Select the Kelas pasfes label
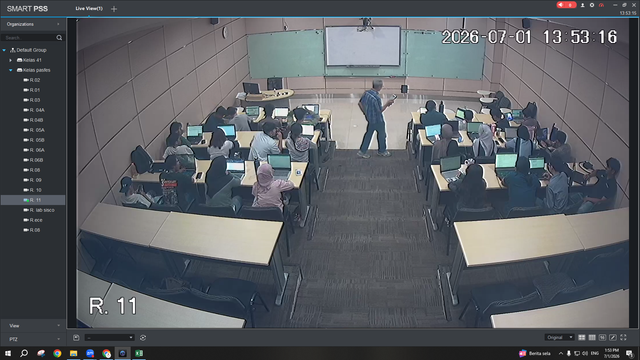Viewport: 640px width, 360px height. 37,70
